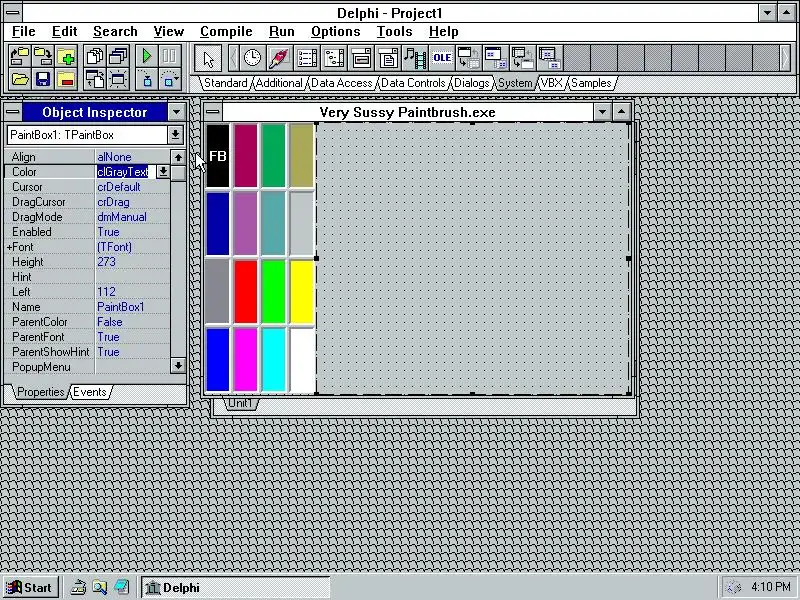Open the Dialogs palette tab
This screenshot has width=800, height=600.
point(471,83)
